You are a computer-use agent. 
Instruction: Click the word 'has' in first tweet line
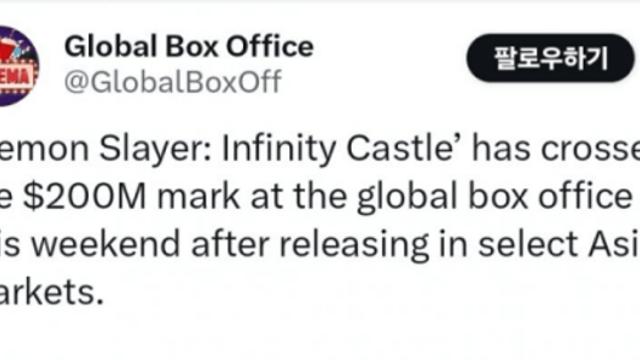pyautogui.click(x=501, y=149)
